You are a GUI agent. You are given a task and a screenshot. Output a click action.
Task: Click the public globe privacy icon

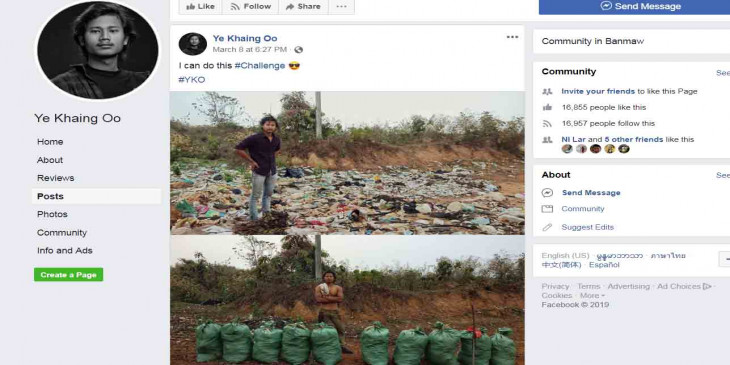tap(298, 49)
